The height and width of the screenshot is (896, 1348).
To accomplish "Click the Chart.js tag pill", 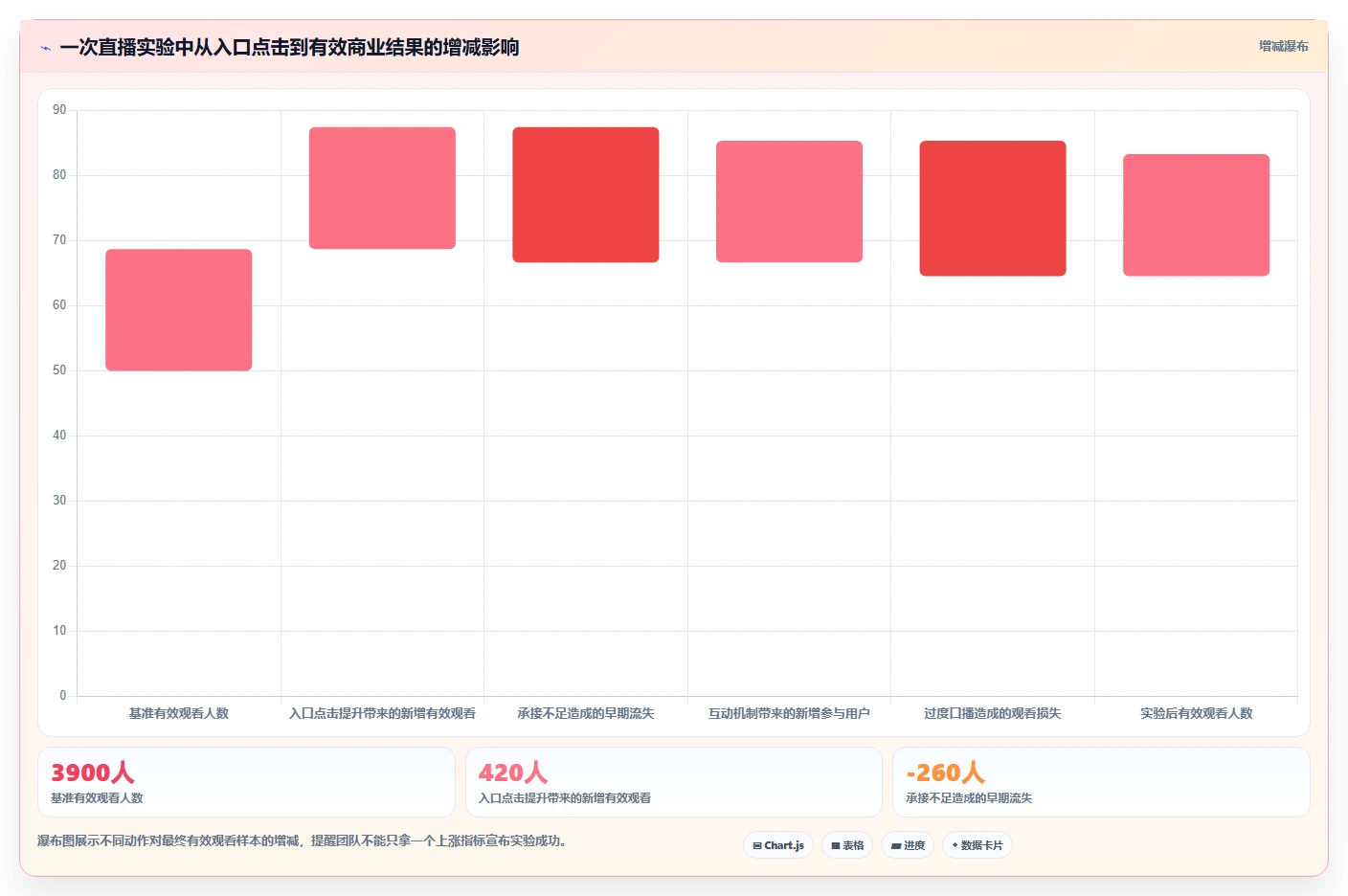I will coord(778,845).
